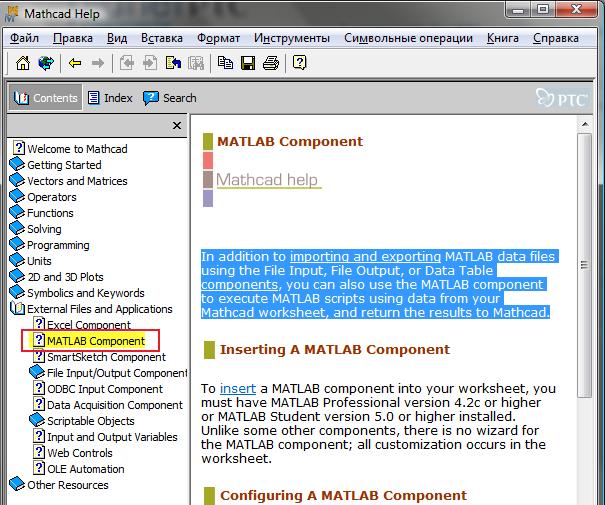Expand the Solving book
The width and height of the screenshot is (605, 505).
(17, 228)
